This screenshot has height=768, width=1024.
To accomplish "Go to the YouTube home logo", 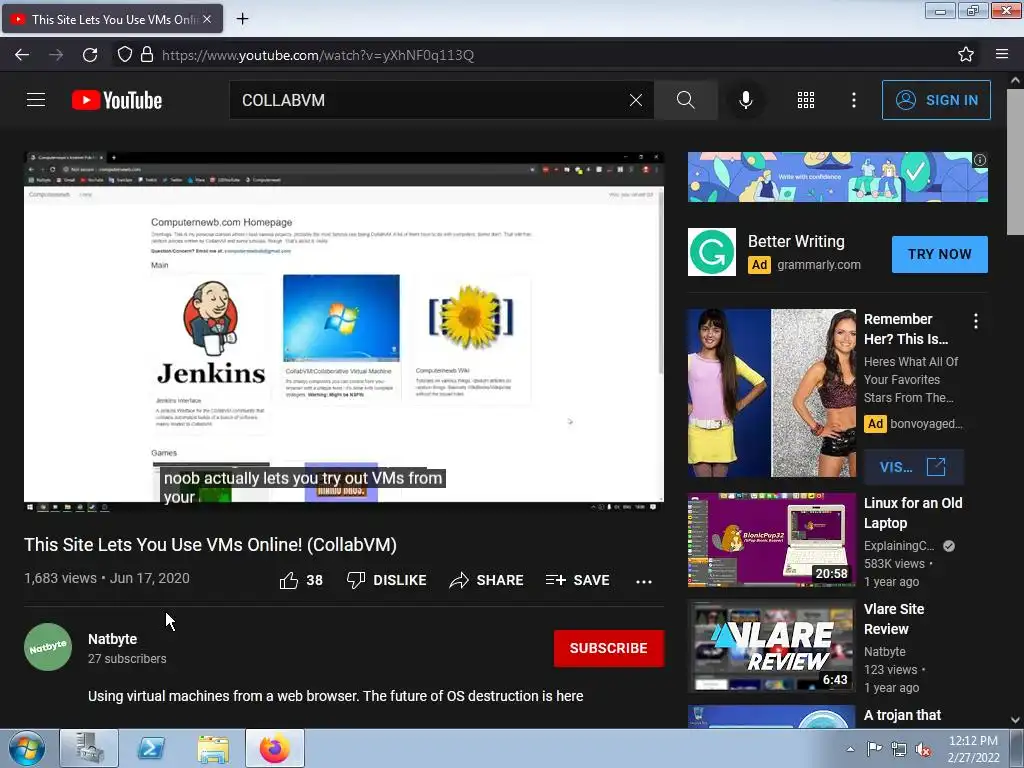I will [x=117, y=100].
